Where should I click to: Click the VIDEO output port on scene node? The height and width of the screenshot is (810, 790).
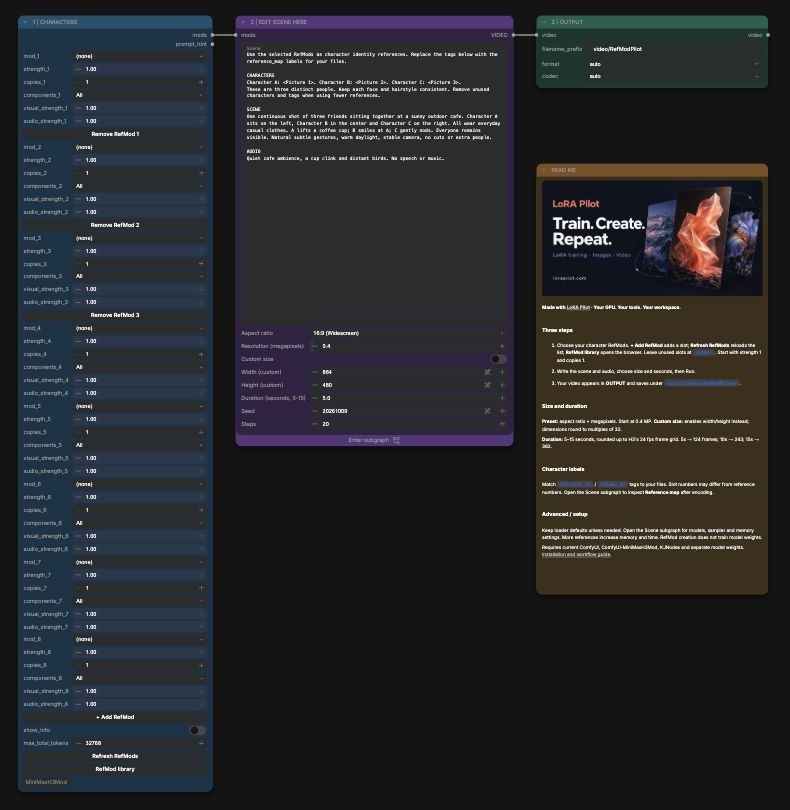click(513, 35)
